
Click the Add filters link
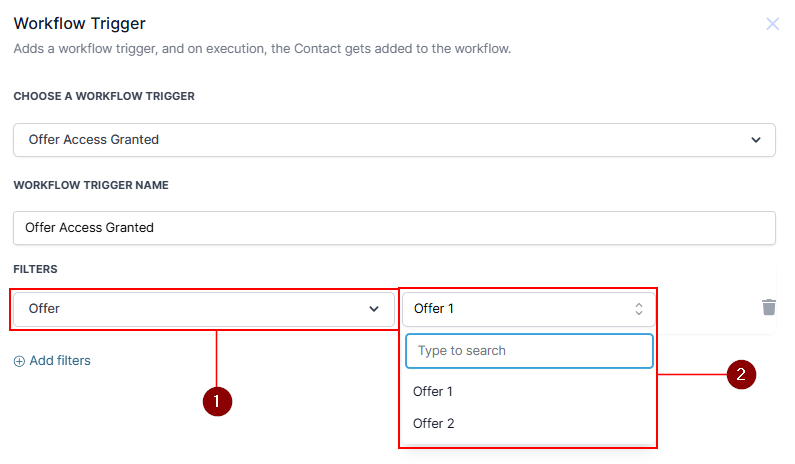(60, 361)
